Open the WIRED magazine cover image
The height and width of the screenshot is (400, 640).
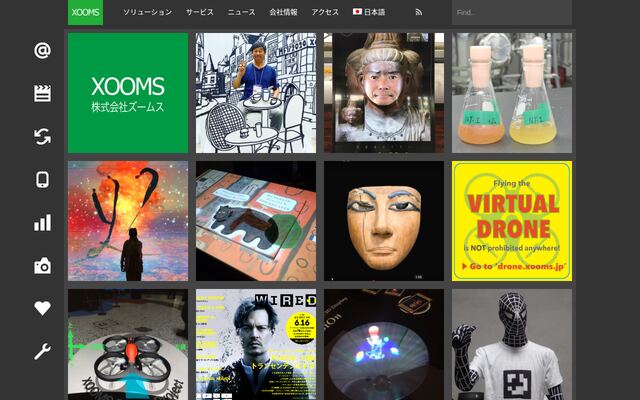pyautogui.click(x=256, y=344)
